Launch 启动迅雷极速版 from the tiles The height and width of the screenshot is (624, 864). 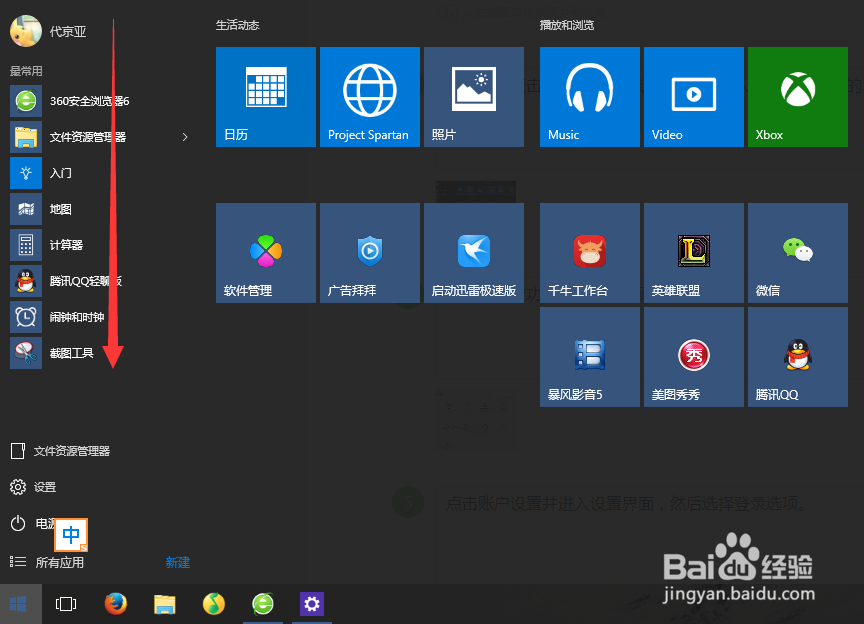(473, 252)
